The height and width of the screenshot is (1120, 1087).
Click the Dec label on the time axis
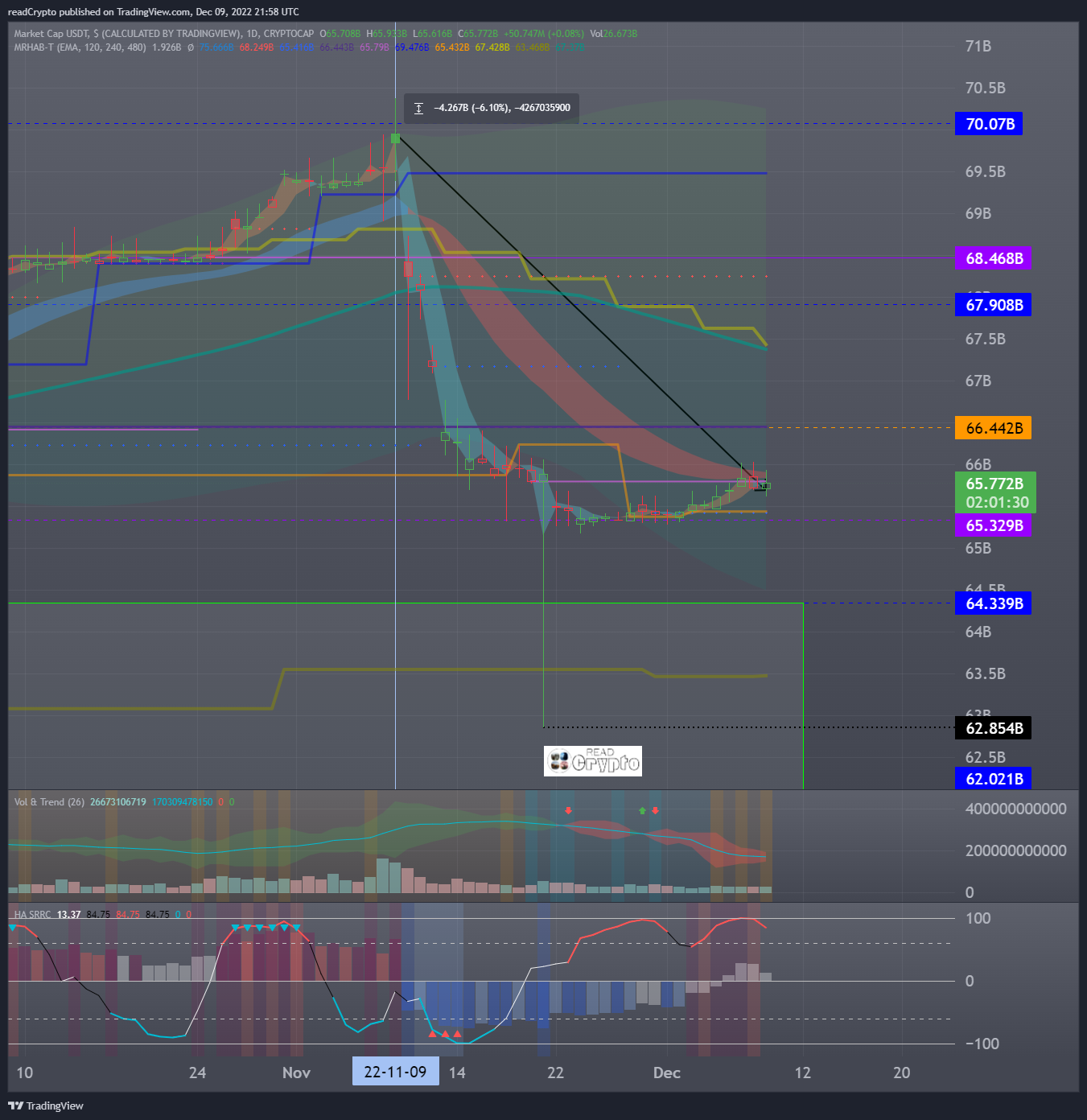coord(666,1073)
